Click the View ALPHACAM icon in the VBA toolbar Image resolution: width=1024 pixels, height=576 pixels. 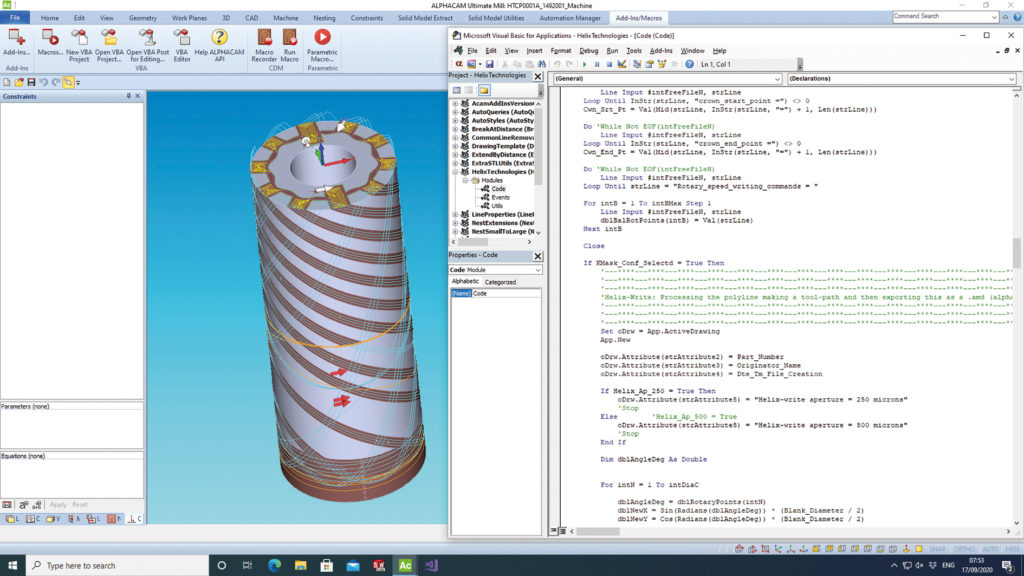[x=459, y=64]
